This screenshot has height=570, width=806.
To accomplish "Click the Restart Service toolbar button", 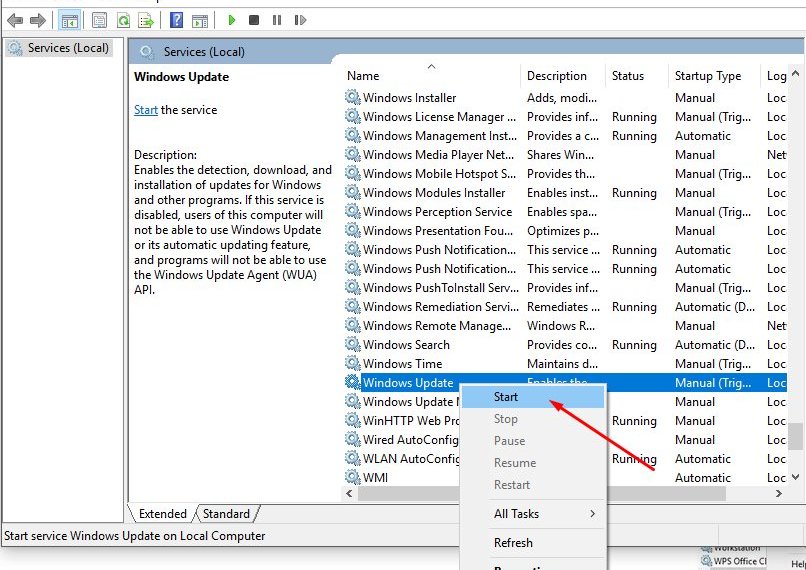I will click(x=300, y=20).
